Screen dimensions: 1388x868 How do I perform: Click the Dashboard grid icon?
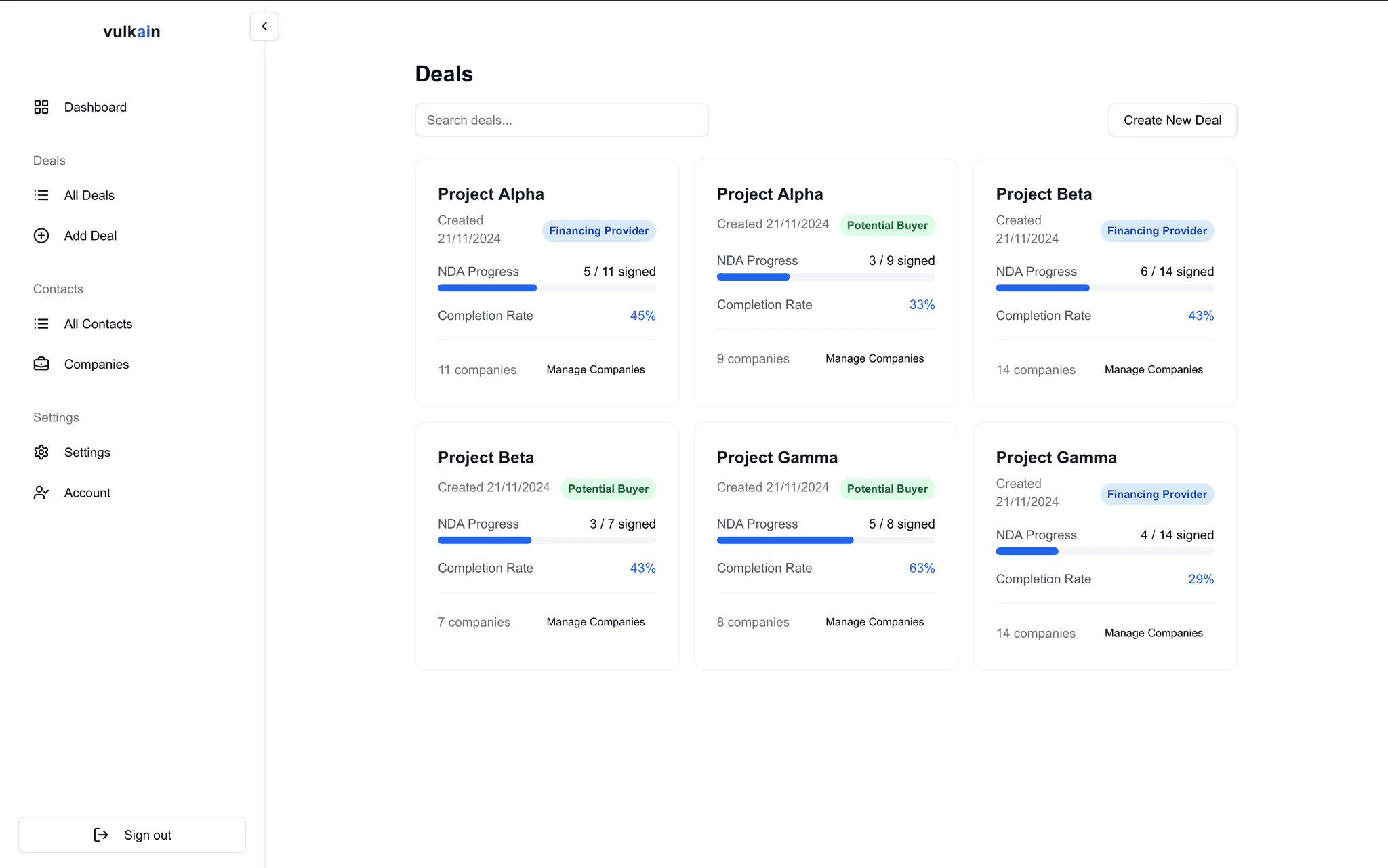point(41,107)
